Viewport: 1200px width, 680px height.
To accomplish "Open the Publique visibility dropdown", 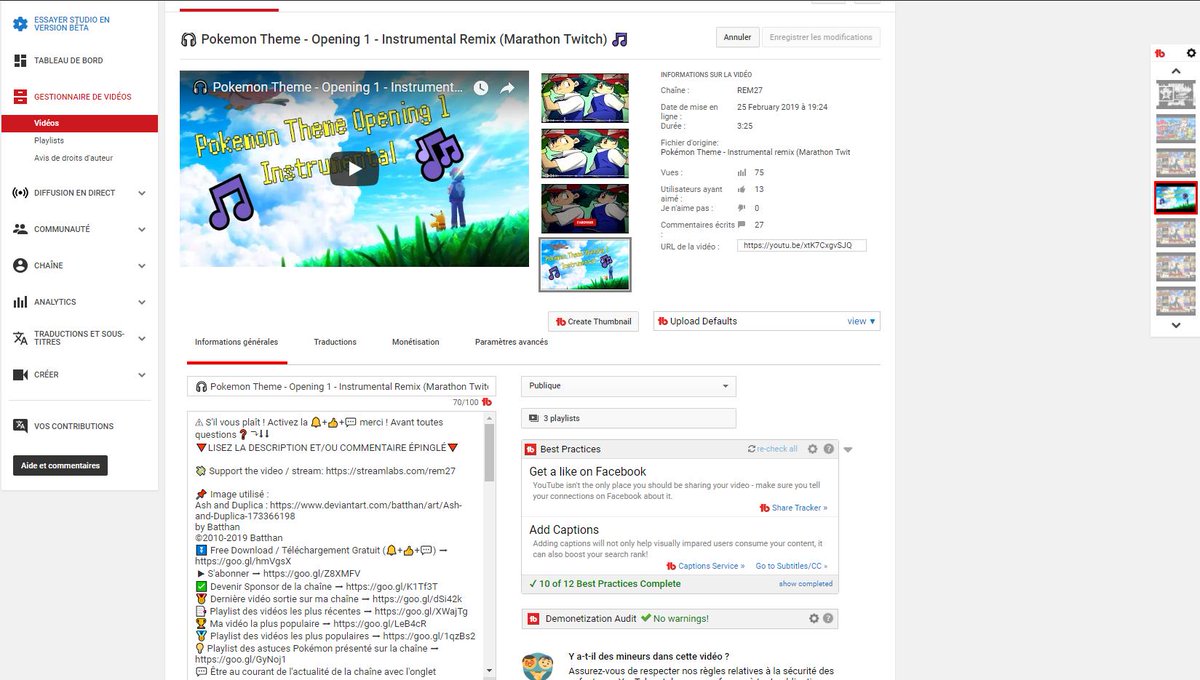I will pyautogui.click(x=628, y=386).
